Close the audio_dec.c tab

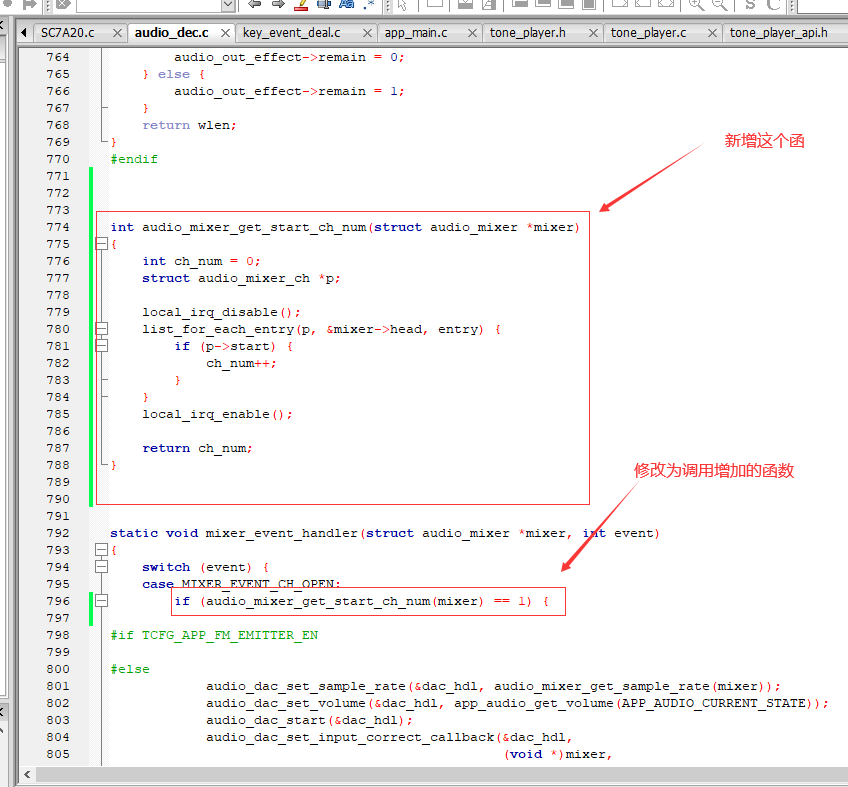[226, 34]
